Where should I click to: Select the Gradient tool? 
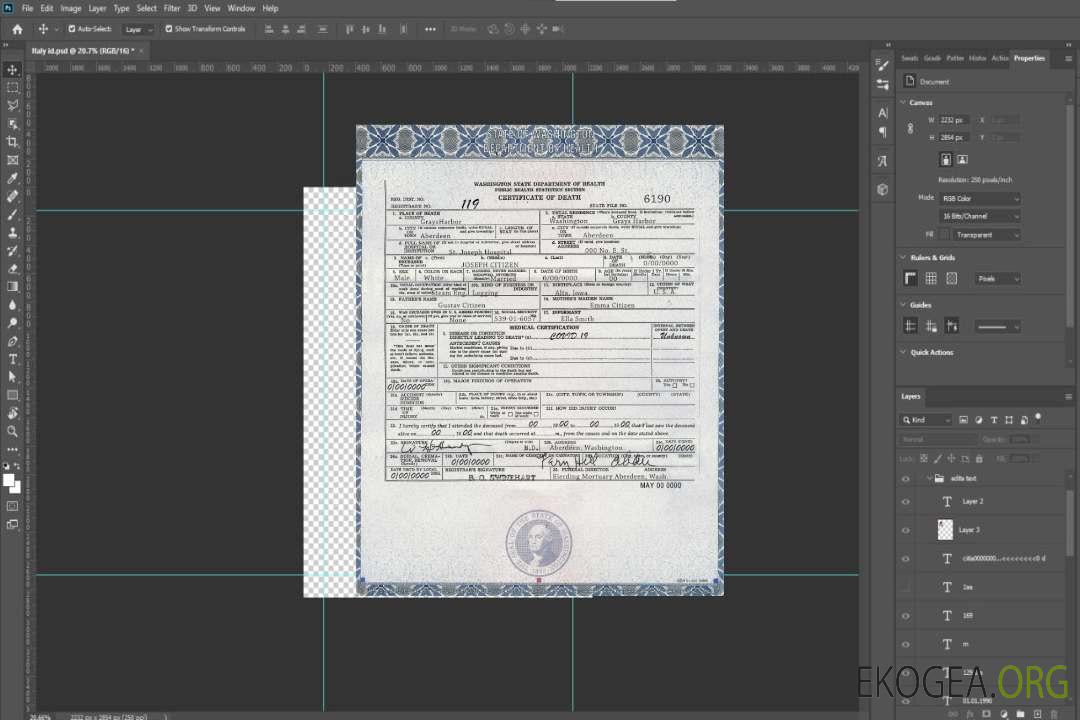coord(12,287)
